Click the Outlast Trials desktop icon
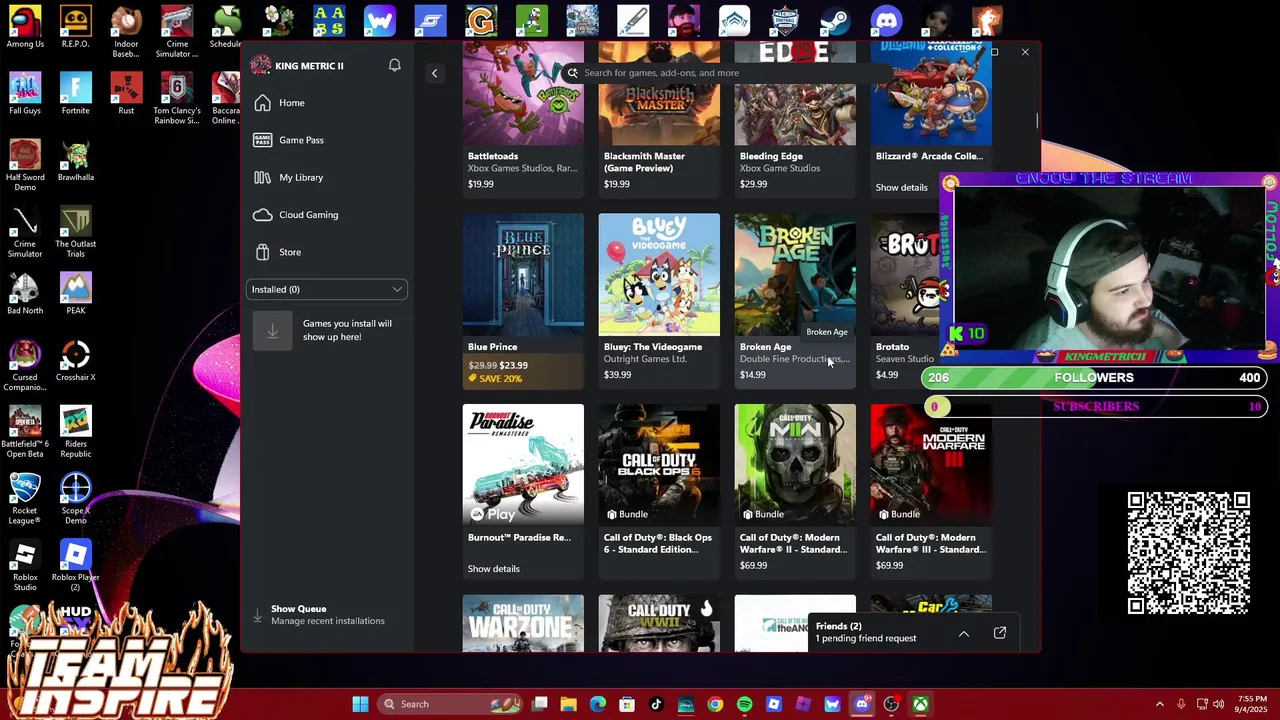Image resolution: width=1280 pixels, height=720 pixels. click(x=76, y=232)
